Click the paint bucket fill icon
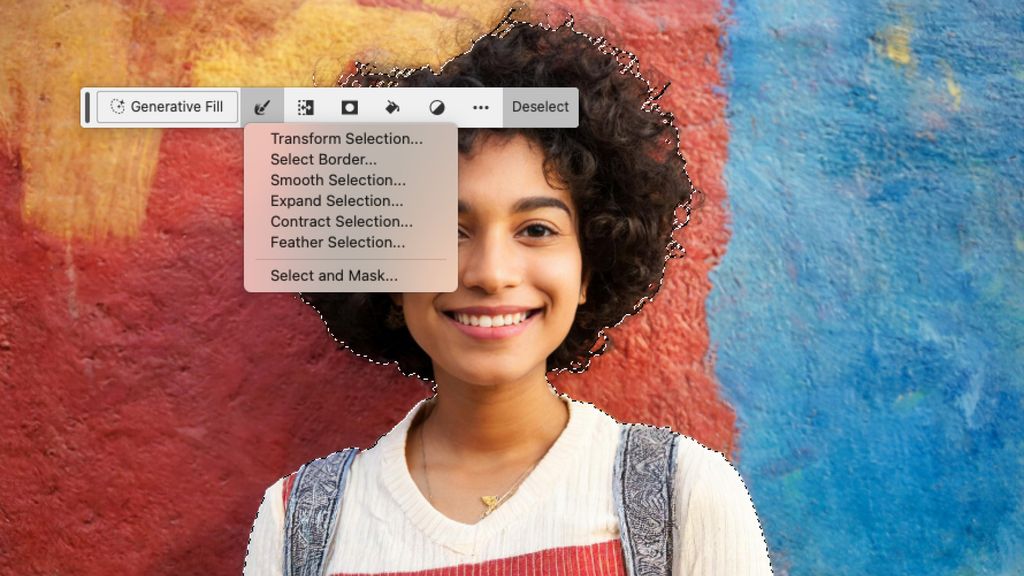This screenshot has width=1024, height=576. click(x=392, y=107)
